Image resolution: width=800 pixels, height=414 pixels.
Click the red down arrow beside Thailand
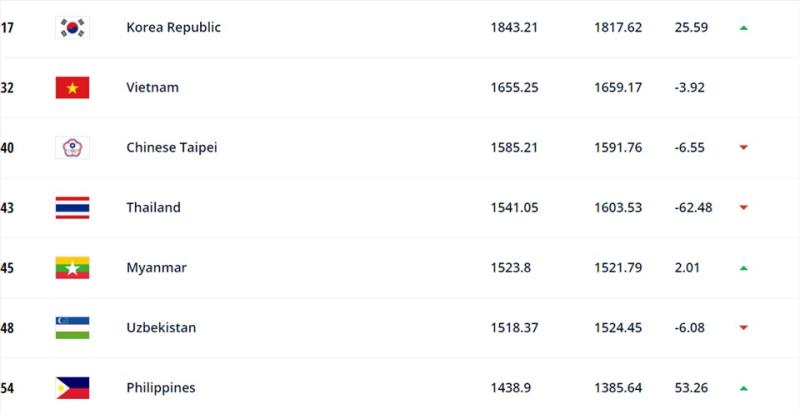click(744, 208)
